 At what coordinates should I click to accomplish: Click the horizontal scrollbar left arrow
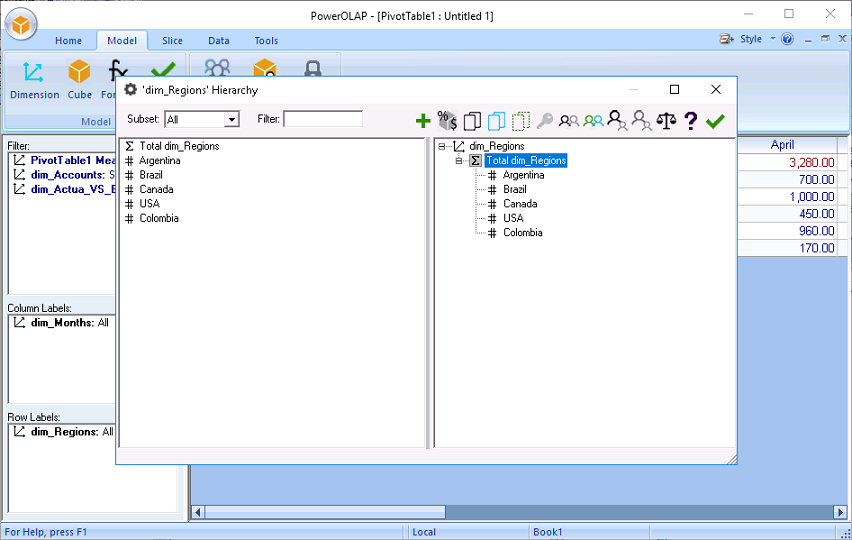pos(198,512)
